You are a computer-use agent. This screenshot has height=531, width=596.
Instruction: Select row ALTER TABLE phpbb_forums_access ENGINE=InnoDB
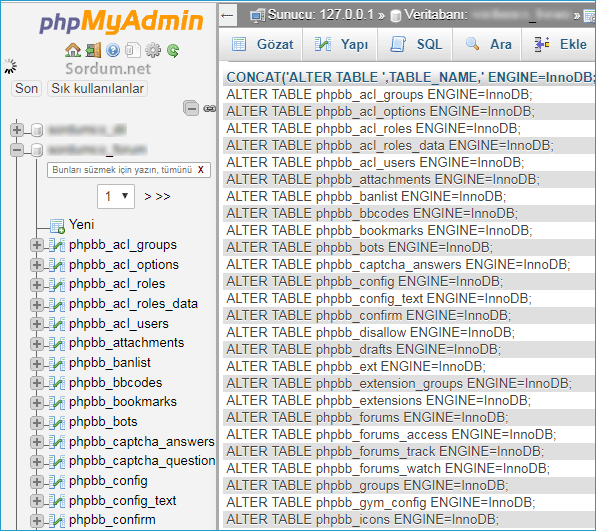coord(409,434)
